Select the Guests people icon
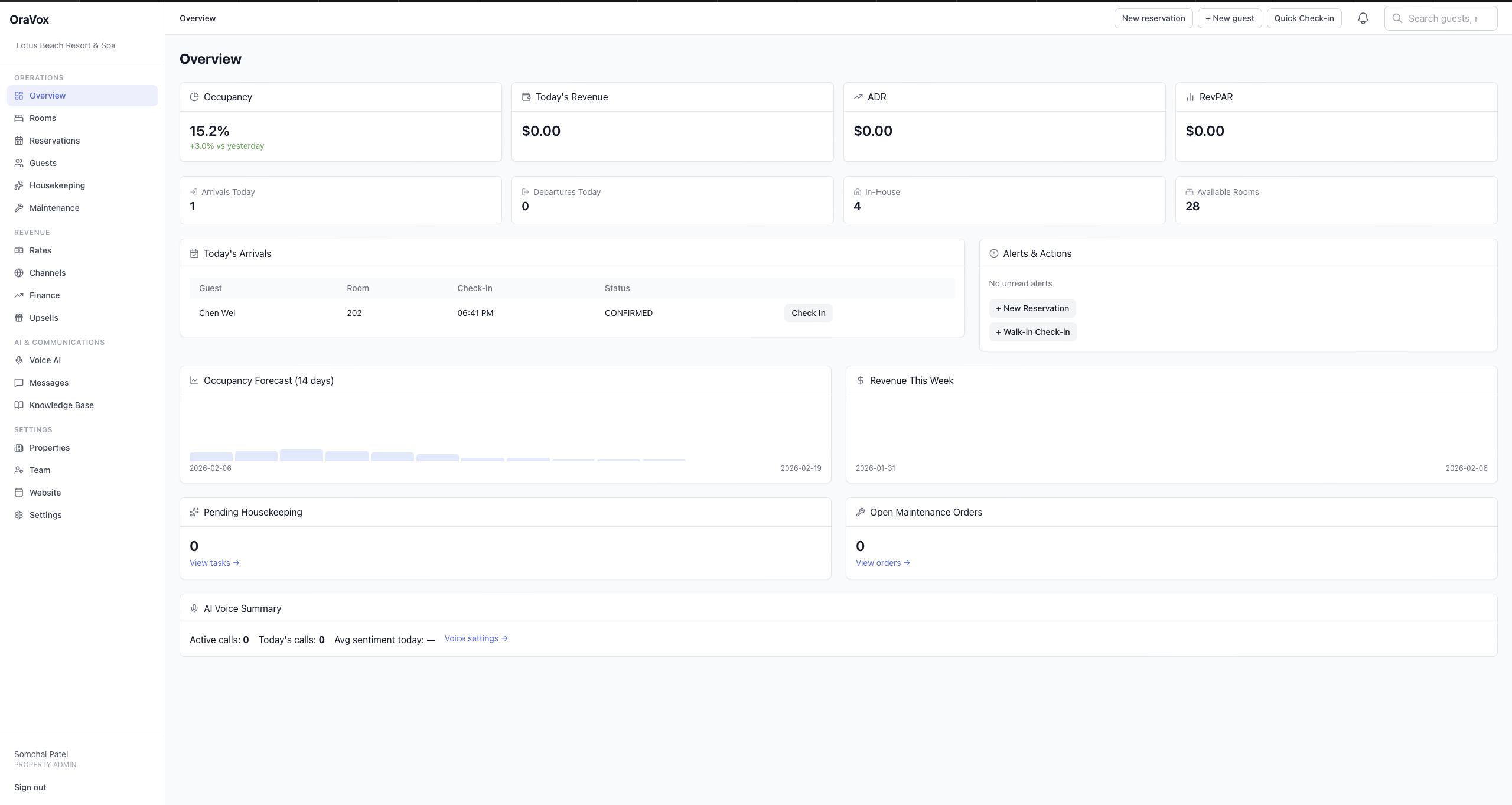Screen dimensions: 1512x805 coord(18,163)
